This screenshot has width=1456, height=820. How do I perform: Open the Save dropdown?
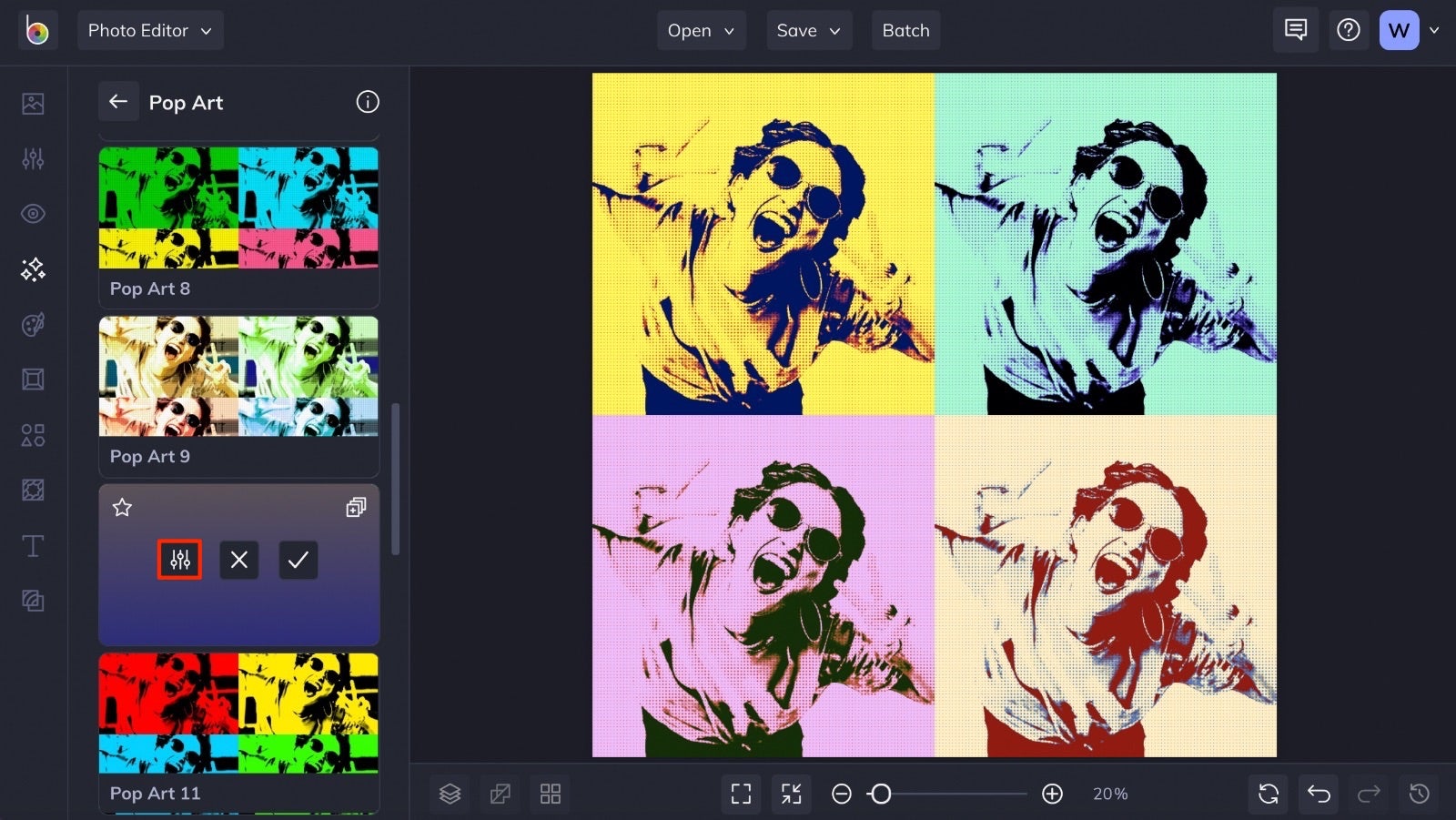click(808, 29)
